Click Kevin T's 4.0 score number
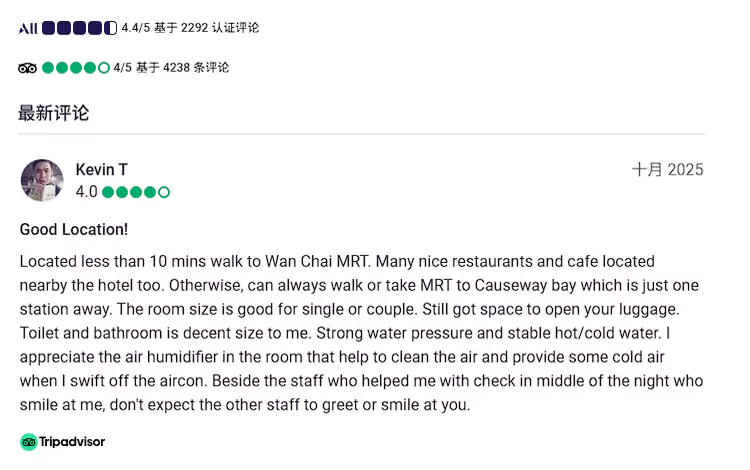This screenshot has height=470, width=750. tap(86, 192)
